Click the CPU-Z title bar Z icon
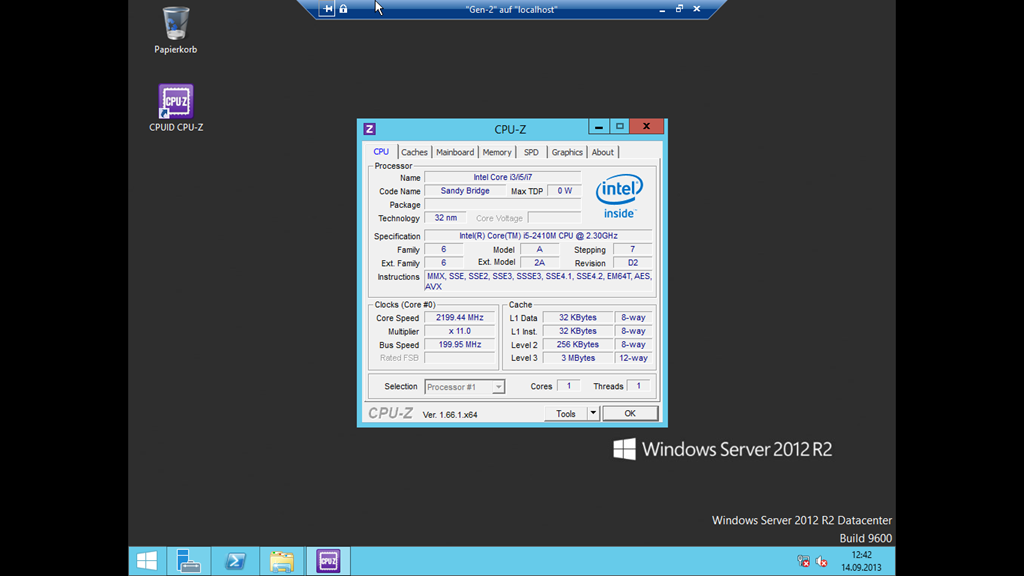Viewport: 1024px width, 576px height. pos(370,129)
